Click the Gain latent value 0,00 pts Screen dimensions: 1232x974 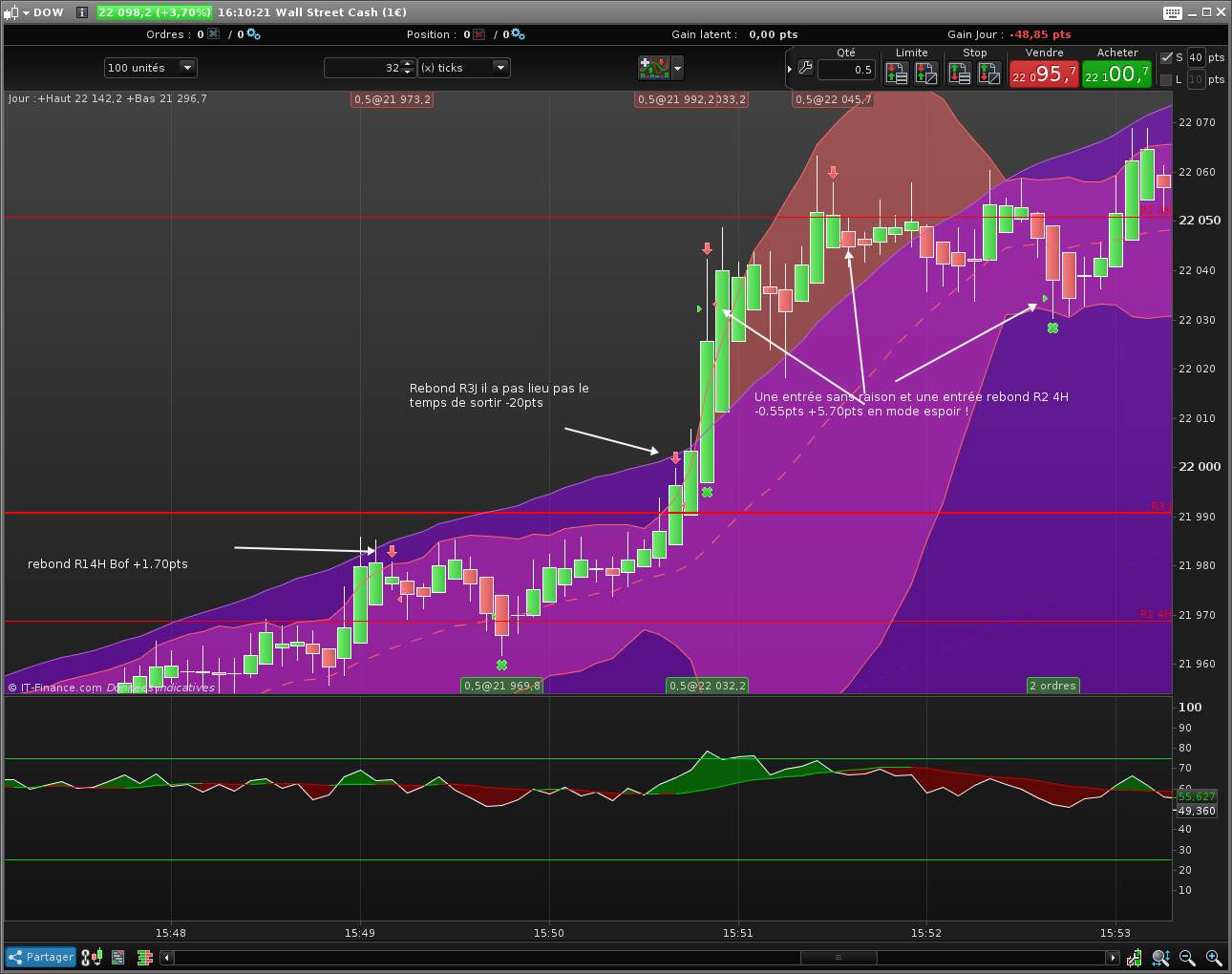click(x=774, y=34)
